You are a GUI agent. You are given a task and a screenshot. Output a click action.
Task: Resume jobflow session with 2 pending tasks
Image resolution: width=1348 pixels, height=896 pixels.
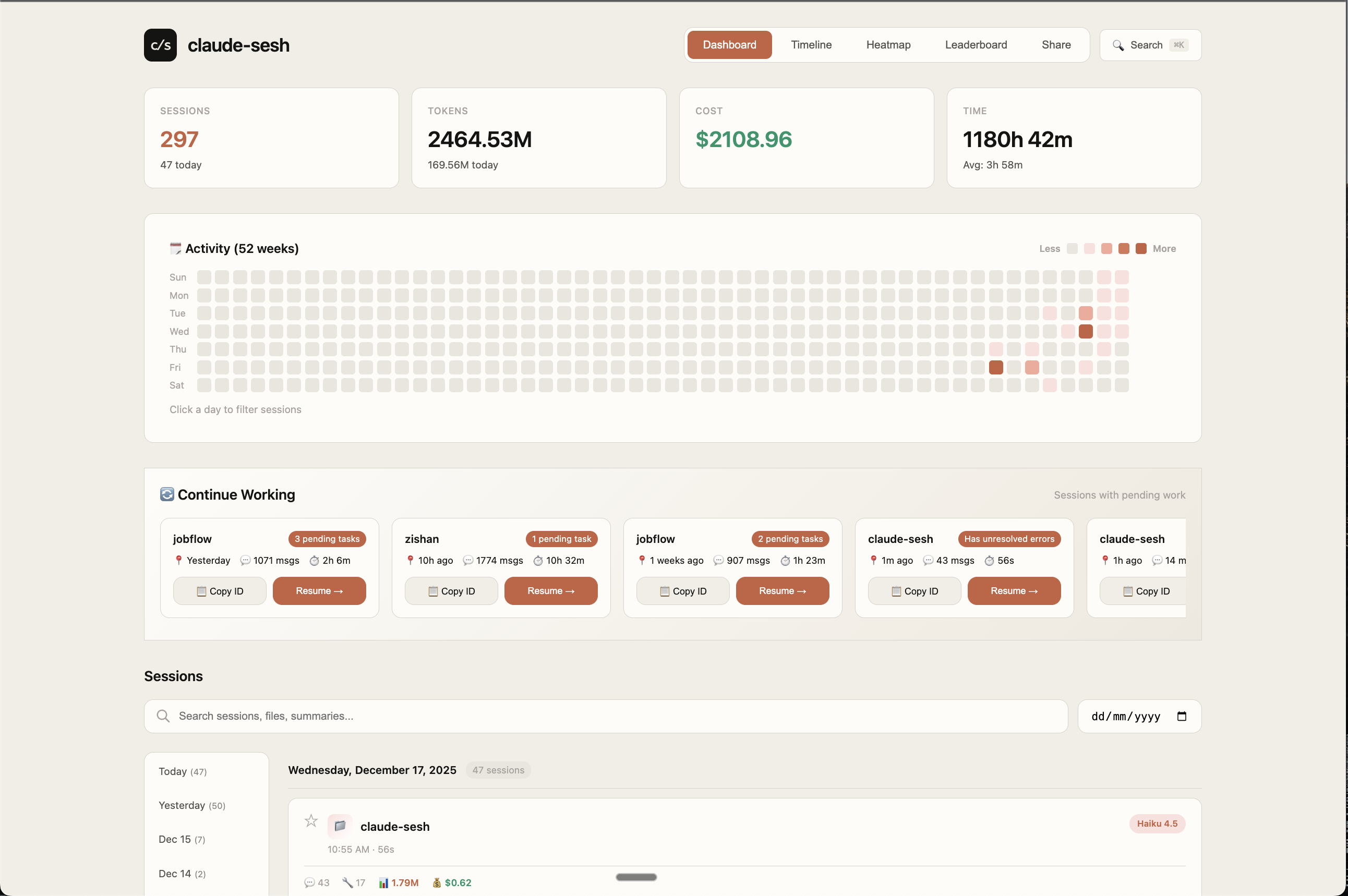783,591
